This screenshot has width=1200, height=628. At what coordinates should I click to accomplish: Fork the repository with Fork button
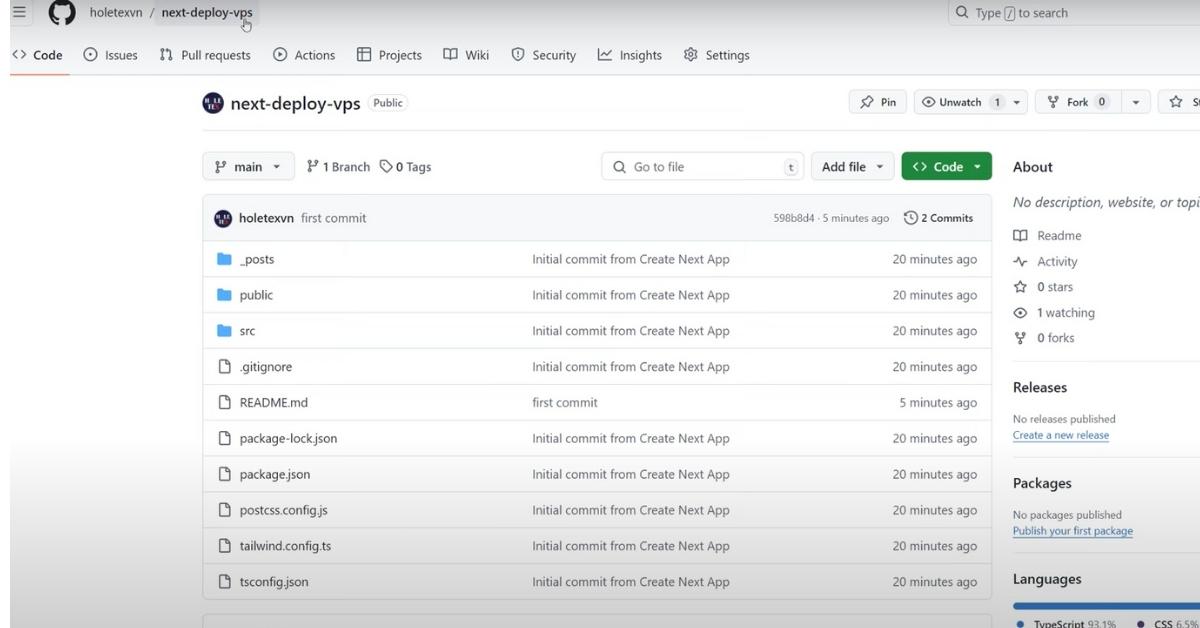click(1077, 102)
